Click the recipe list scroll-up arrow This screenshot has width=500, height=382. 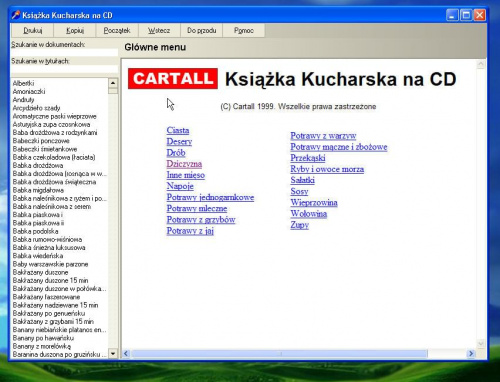pyautogui.click(x=113, y=83)
